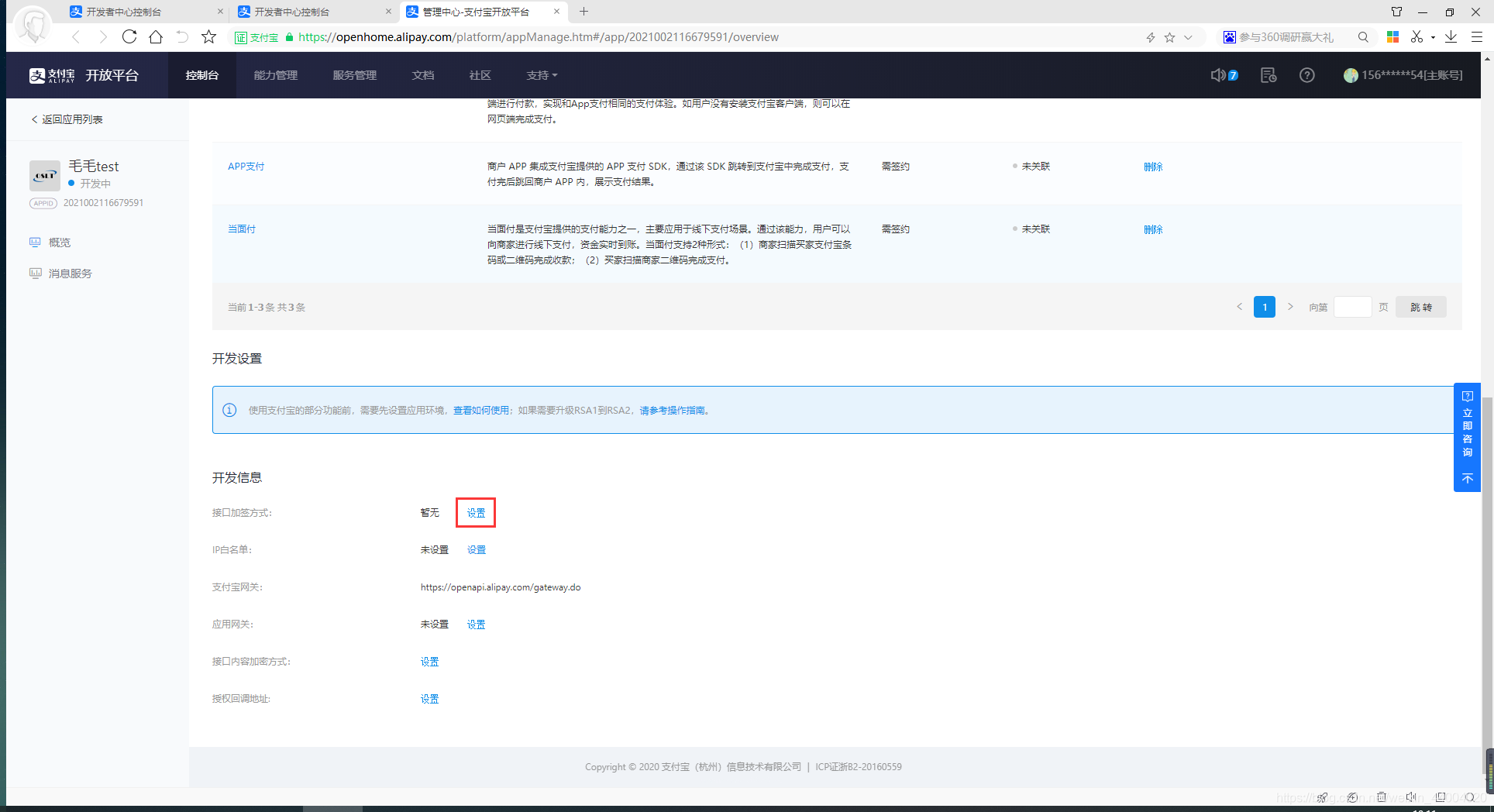
Task: Click the lightning speed mode icon
Action: (1151, 37)
